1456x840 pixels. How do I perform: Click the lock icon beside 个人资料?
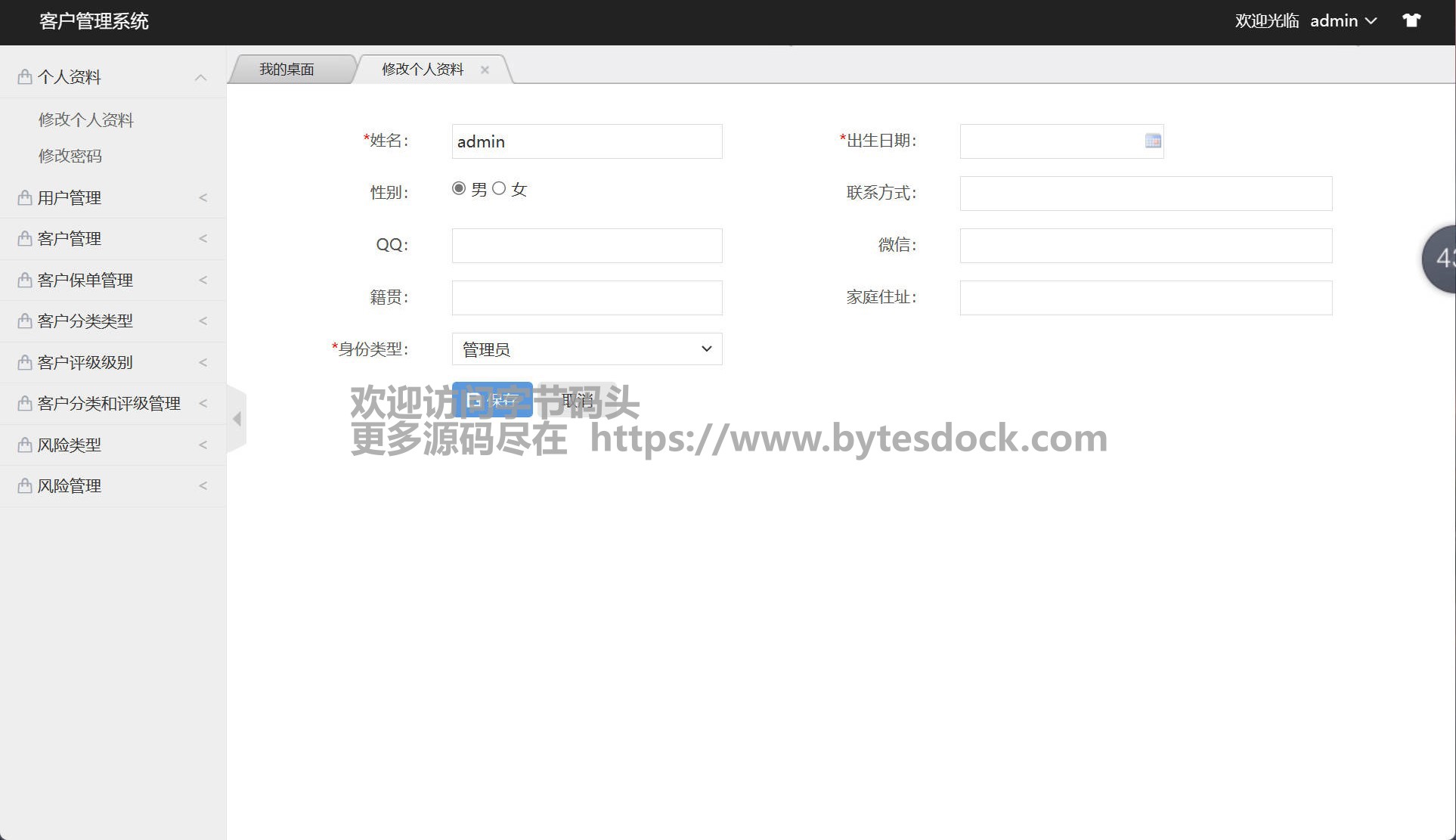(x=24, y=76)
